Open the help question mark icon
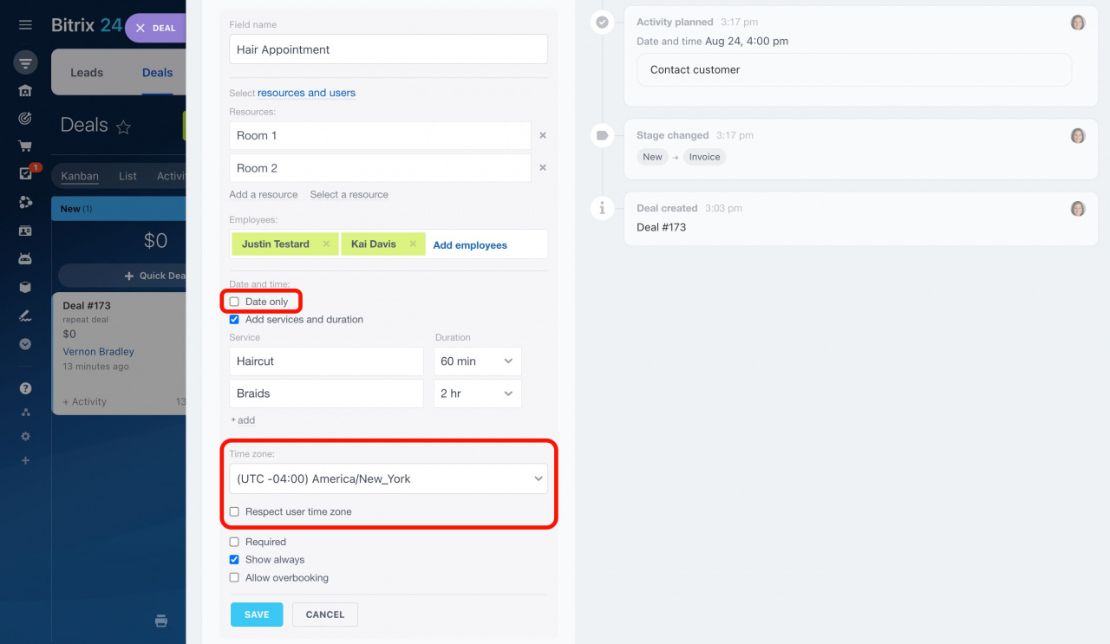Image resolution: width=1110 pixels, height=644 pixels. 25,388
